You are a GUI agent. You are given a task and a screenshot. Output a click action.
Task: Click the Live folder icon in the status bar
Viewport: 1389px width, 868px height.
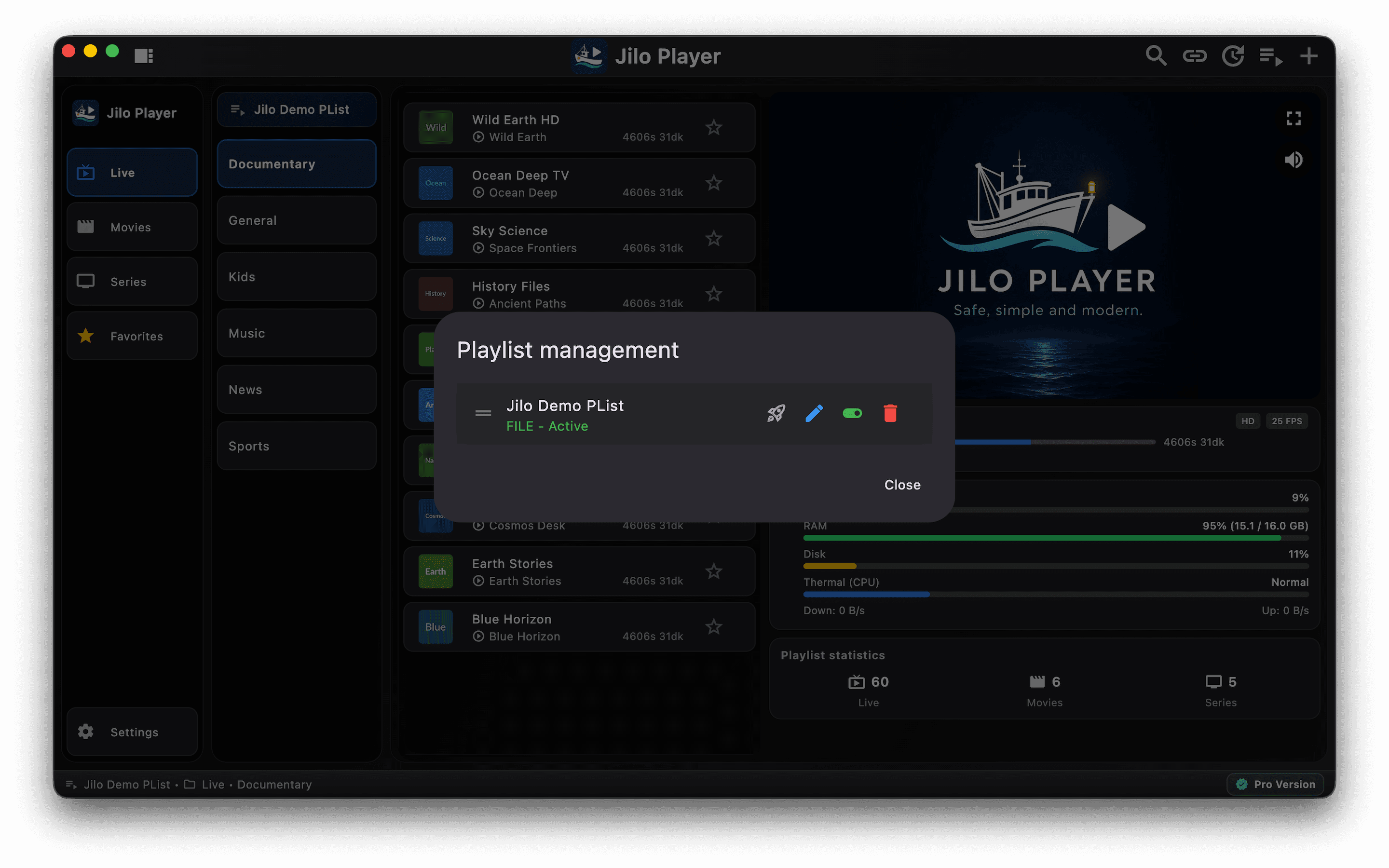click(x=190, y=785)
